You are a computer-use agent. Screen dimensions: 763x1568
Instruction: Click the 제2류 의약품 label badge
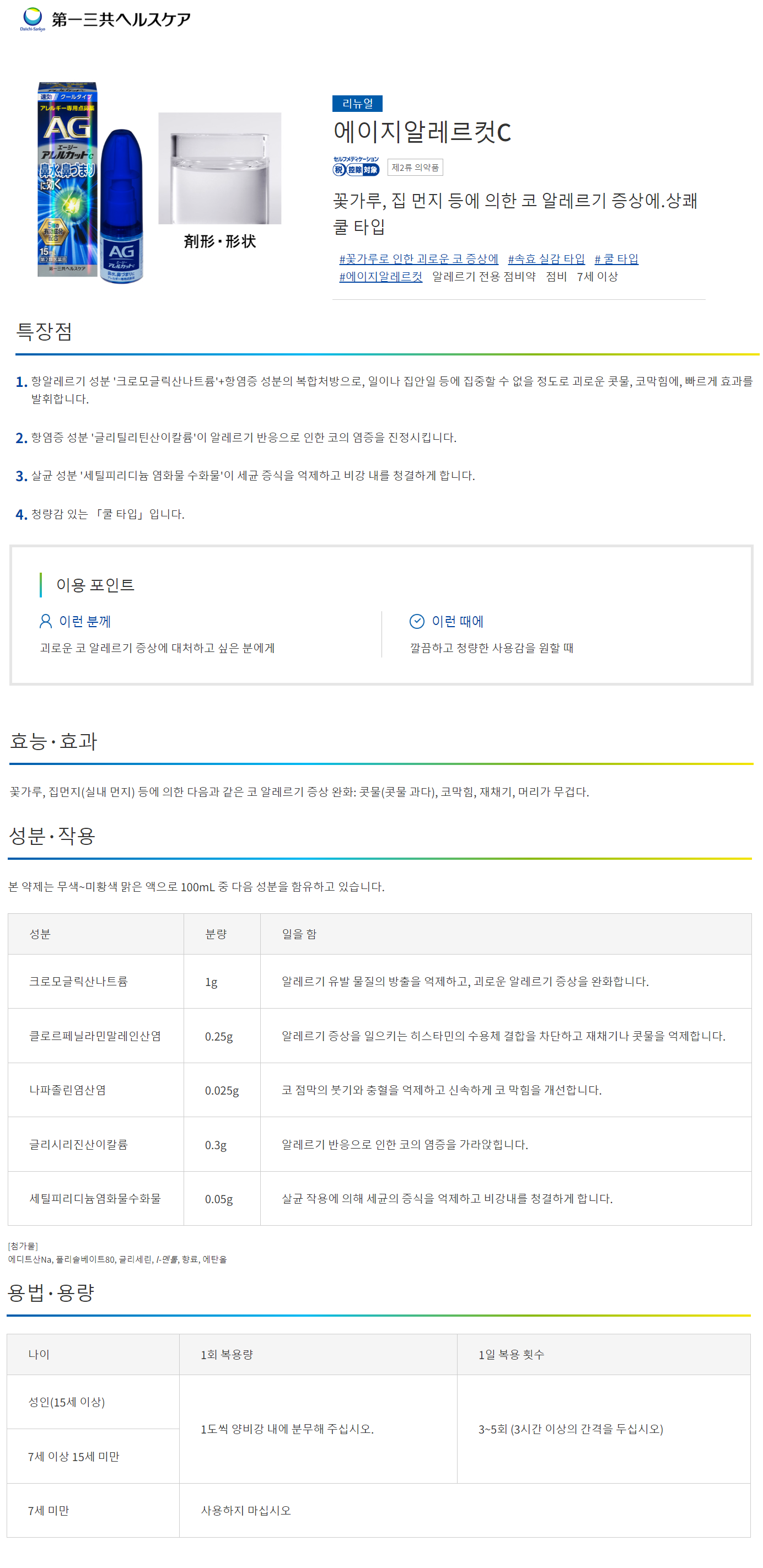tap(415, 168)
